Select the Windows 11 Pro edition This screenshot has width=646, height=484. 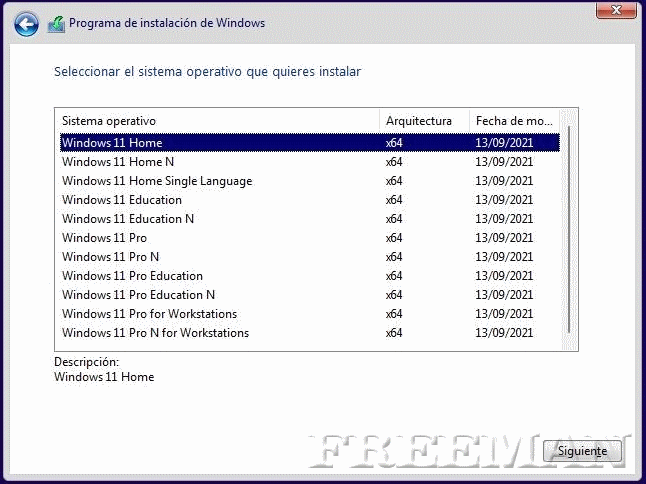(310, 238)
